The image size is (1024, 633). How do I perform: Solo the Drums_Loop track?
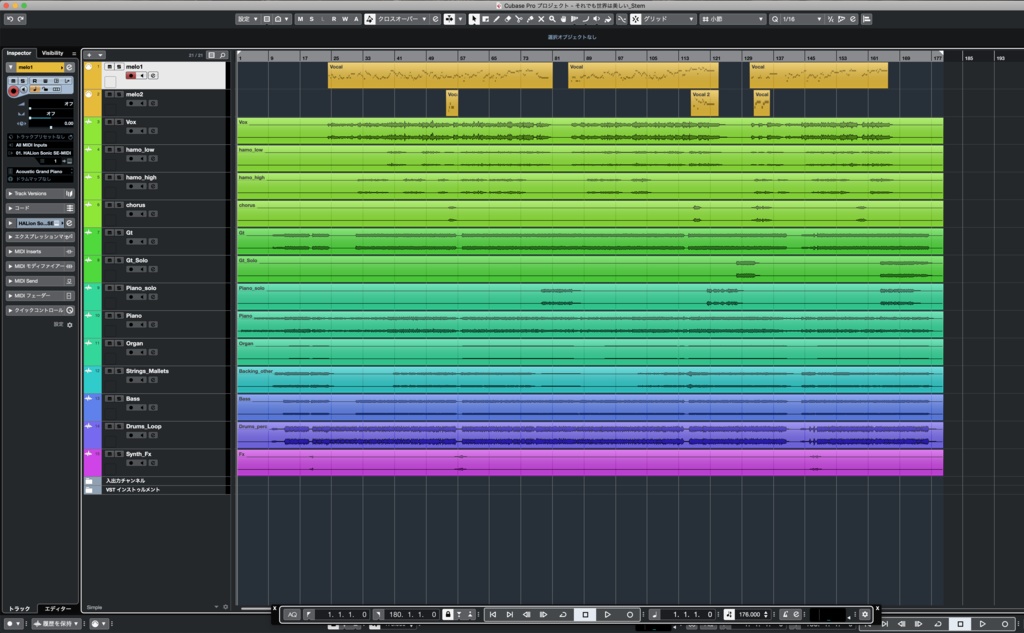coord(119,426)
